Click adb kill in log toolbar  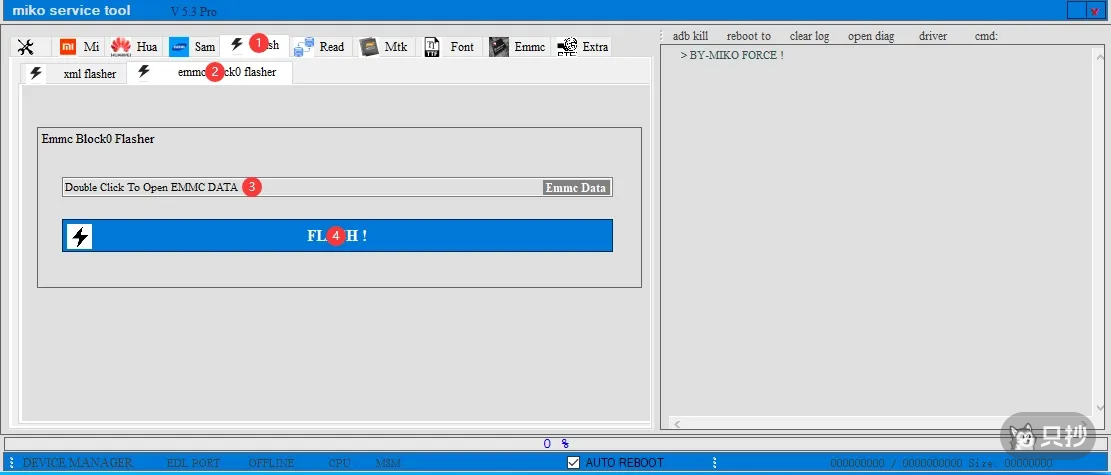click(x=690, y=36)
